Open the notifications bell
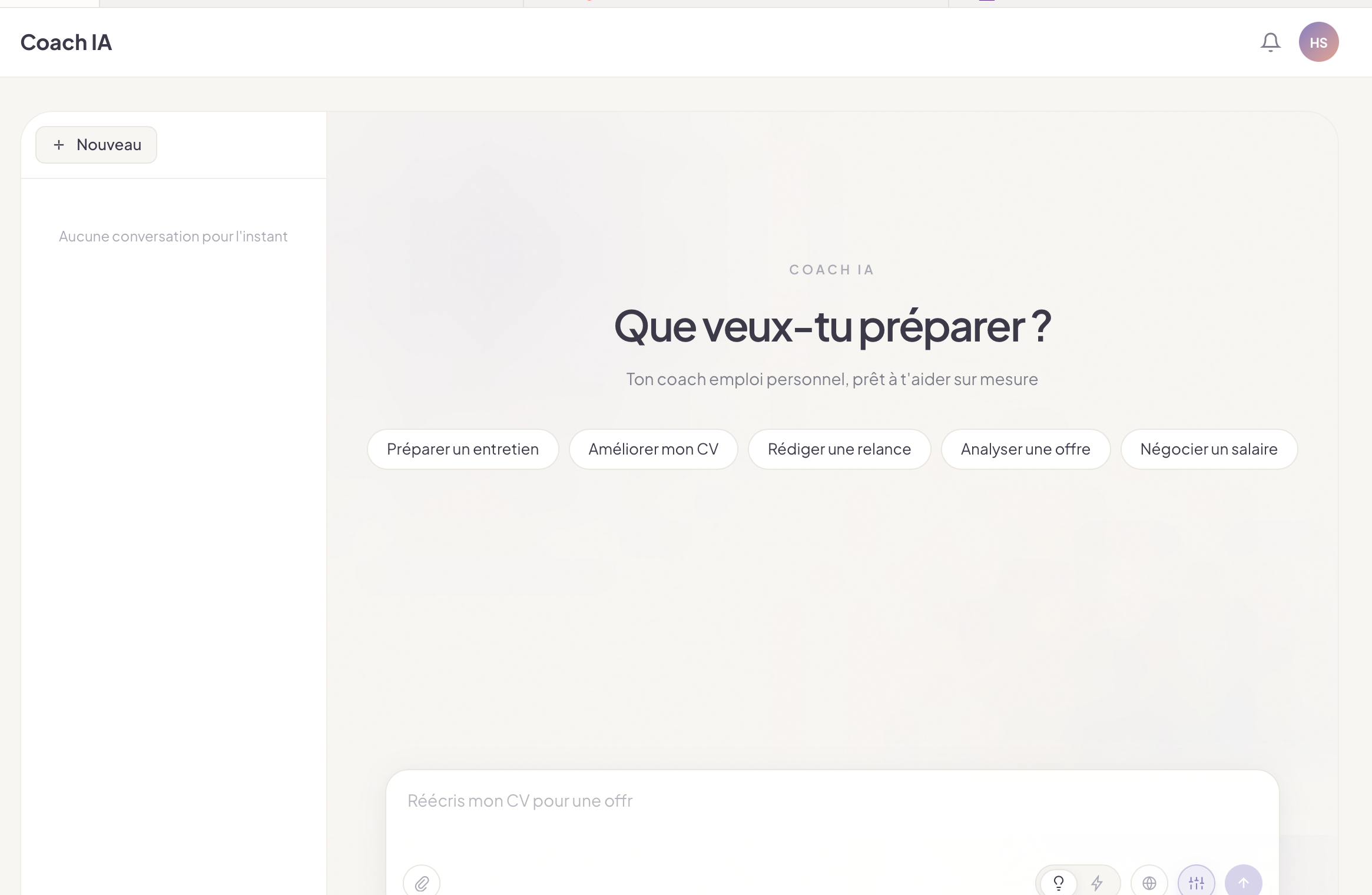Screen dimensions: 1372x895 (1270, 42)
